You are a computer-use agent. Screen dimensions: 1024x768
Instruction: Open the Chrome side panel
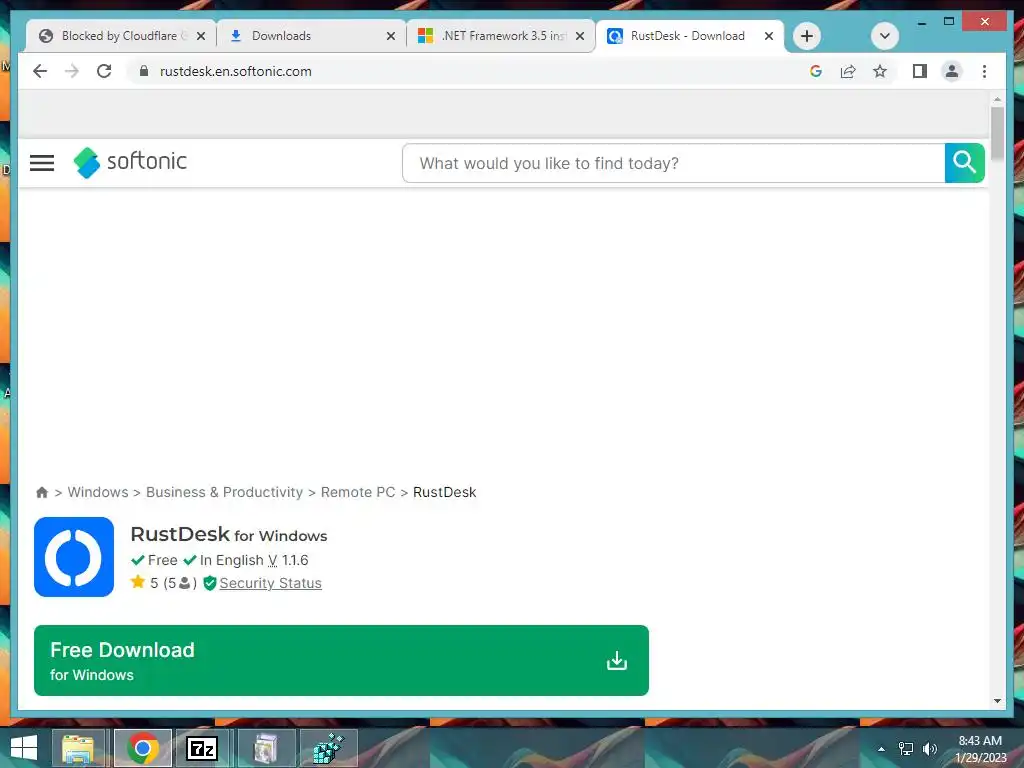pyautogui.click(x=920, y=71)
